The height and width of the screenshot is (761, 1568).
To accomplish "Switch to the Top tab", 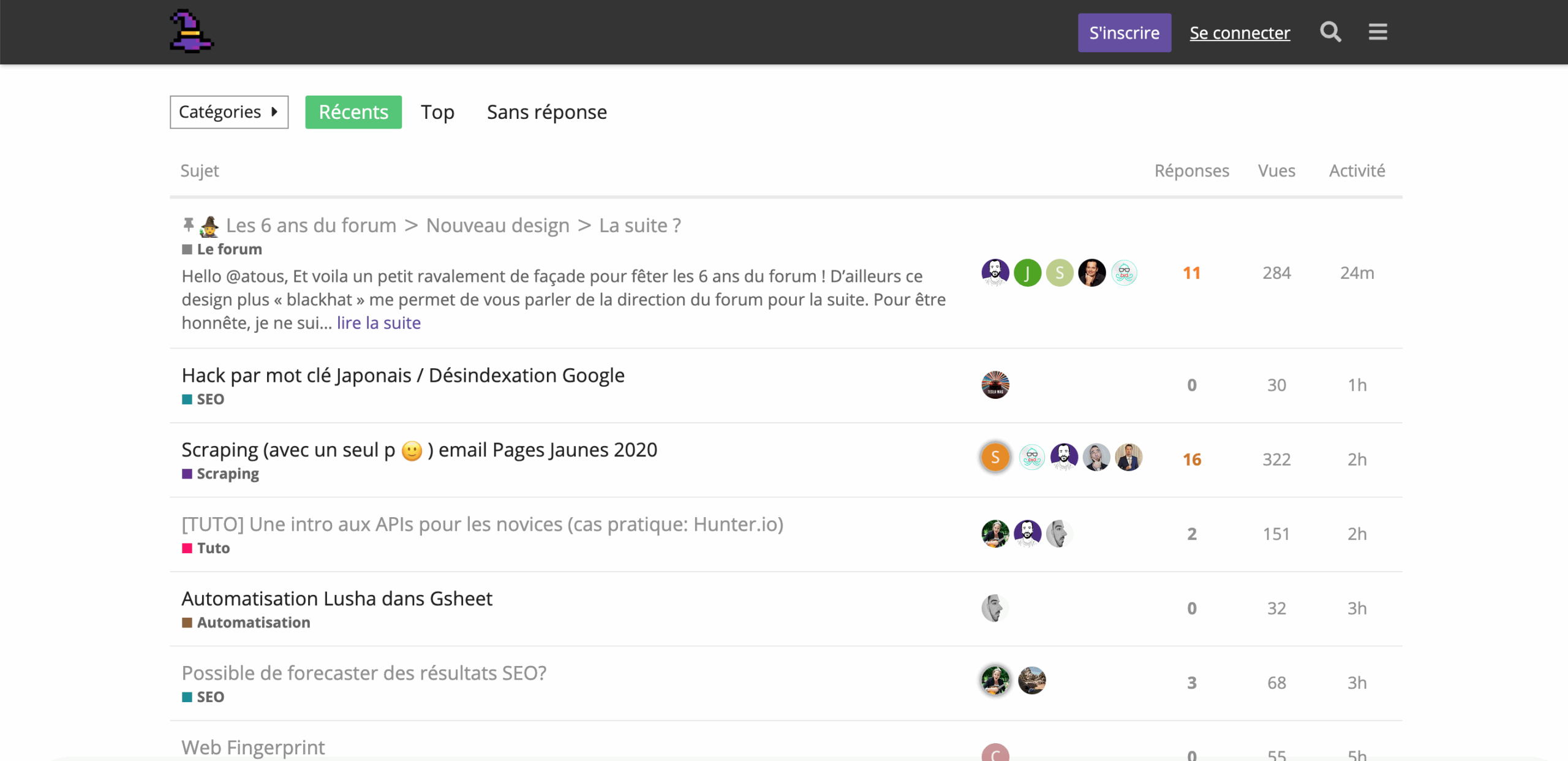I will pos(437,112).
